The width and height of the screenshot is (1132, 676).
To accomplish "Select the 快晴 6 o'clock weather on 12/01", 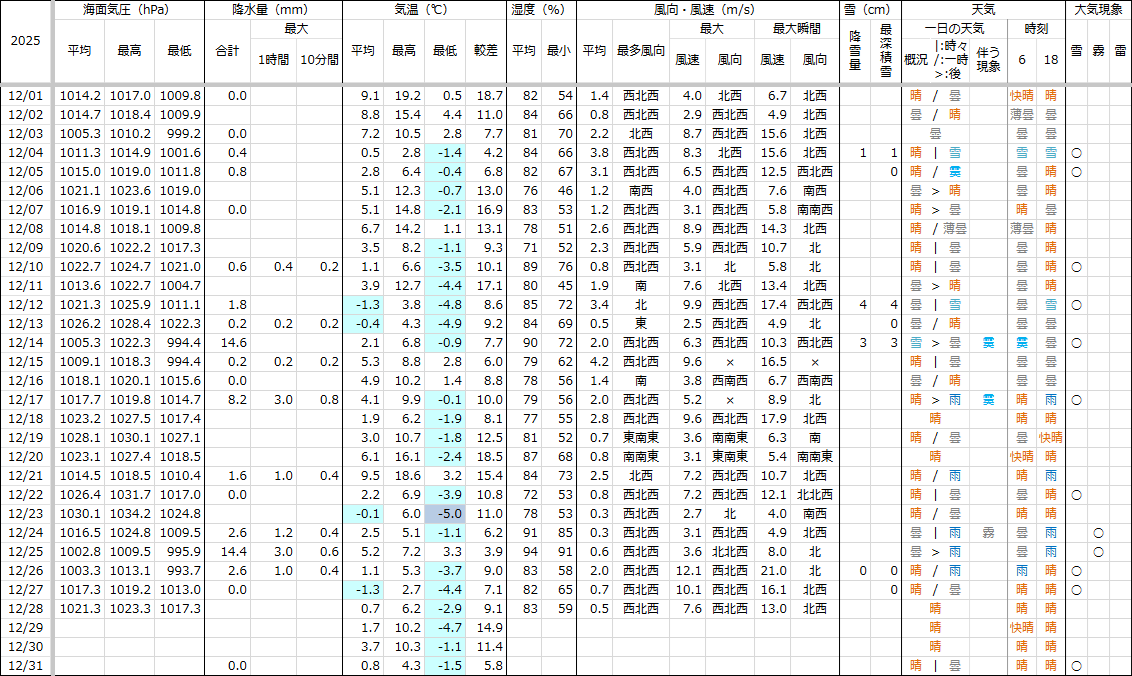I will pyautogui.click(x=1021, y=96).
